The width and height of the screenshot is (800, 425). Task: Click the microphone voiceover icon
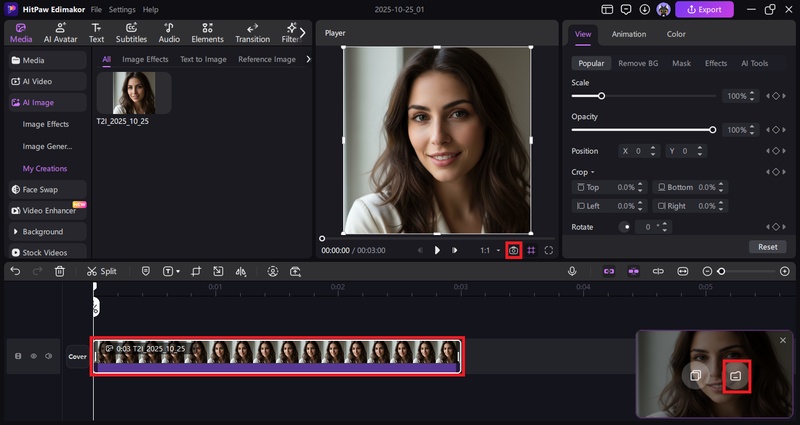pyautogui.click(x=572, y=271)
